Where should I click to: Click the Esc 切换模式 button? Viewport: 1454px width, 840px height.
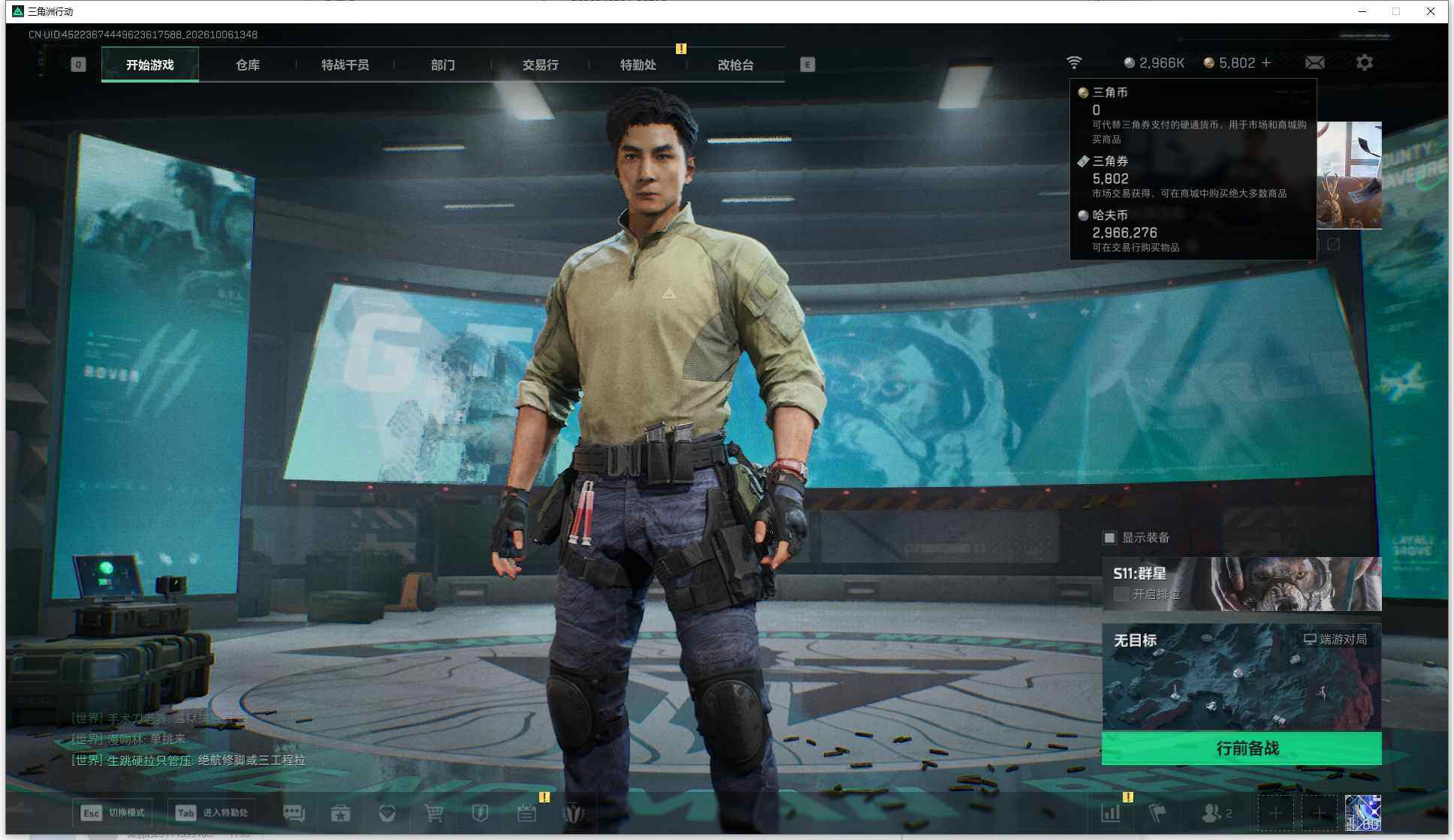pos(113,813)
